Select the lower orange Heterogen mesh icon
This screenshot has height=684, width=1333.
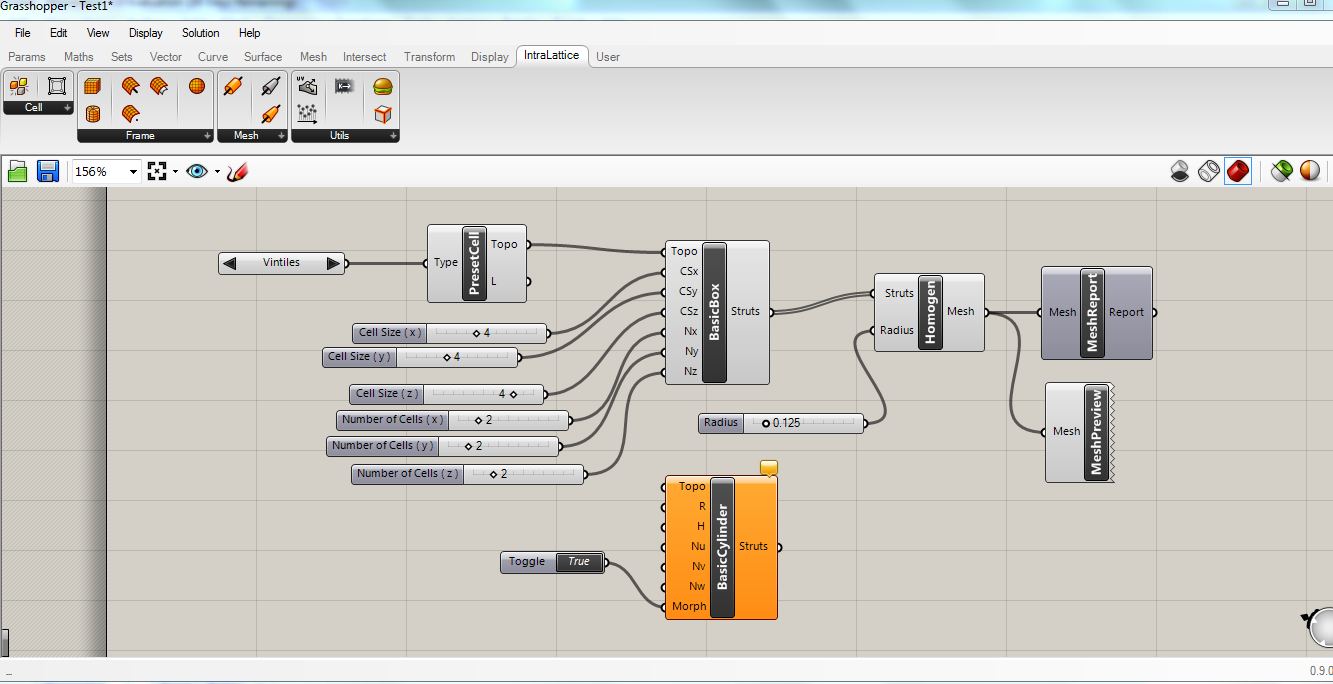click(x=270, y=114)
